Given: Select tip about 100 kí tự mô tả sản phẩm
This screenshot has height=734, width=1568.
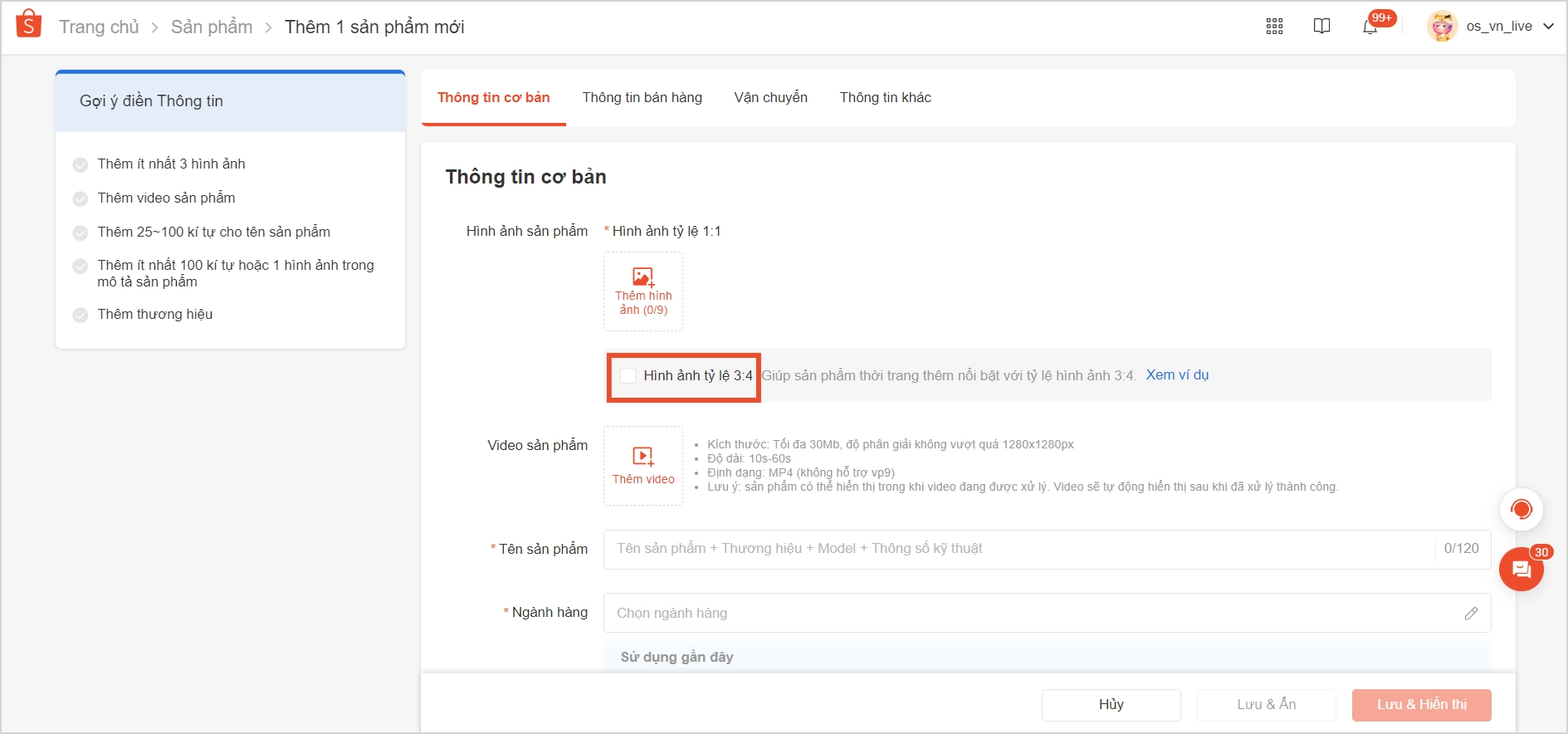Looking at the screenshot, I should 236,274.
